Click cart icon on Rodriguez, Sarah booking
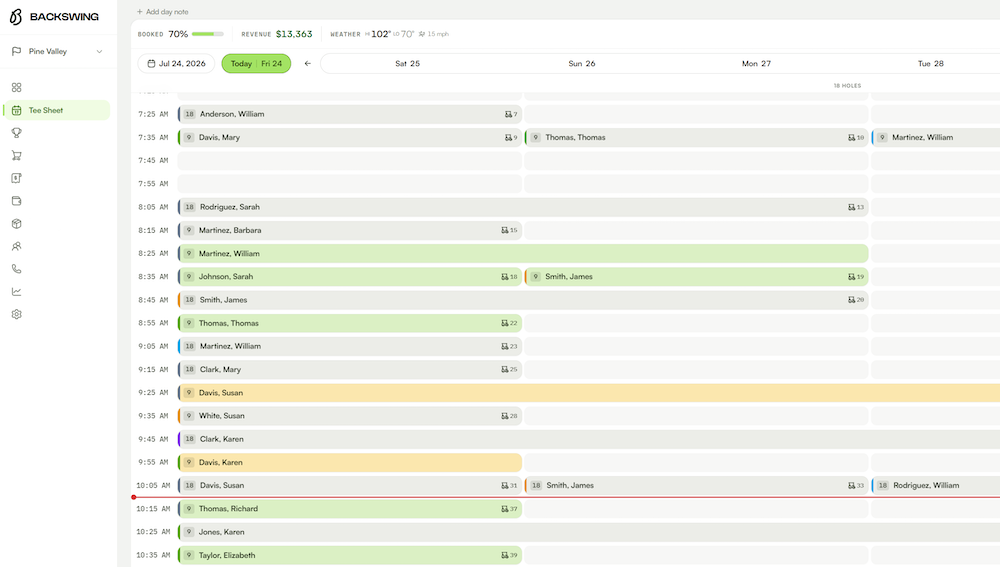Screen dimensions: 1000x567 [x=851, y=207]
